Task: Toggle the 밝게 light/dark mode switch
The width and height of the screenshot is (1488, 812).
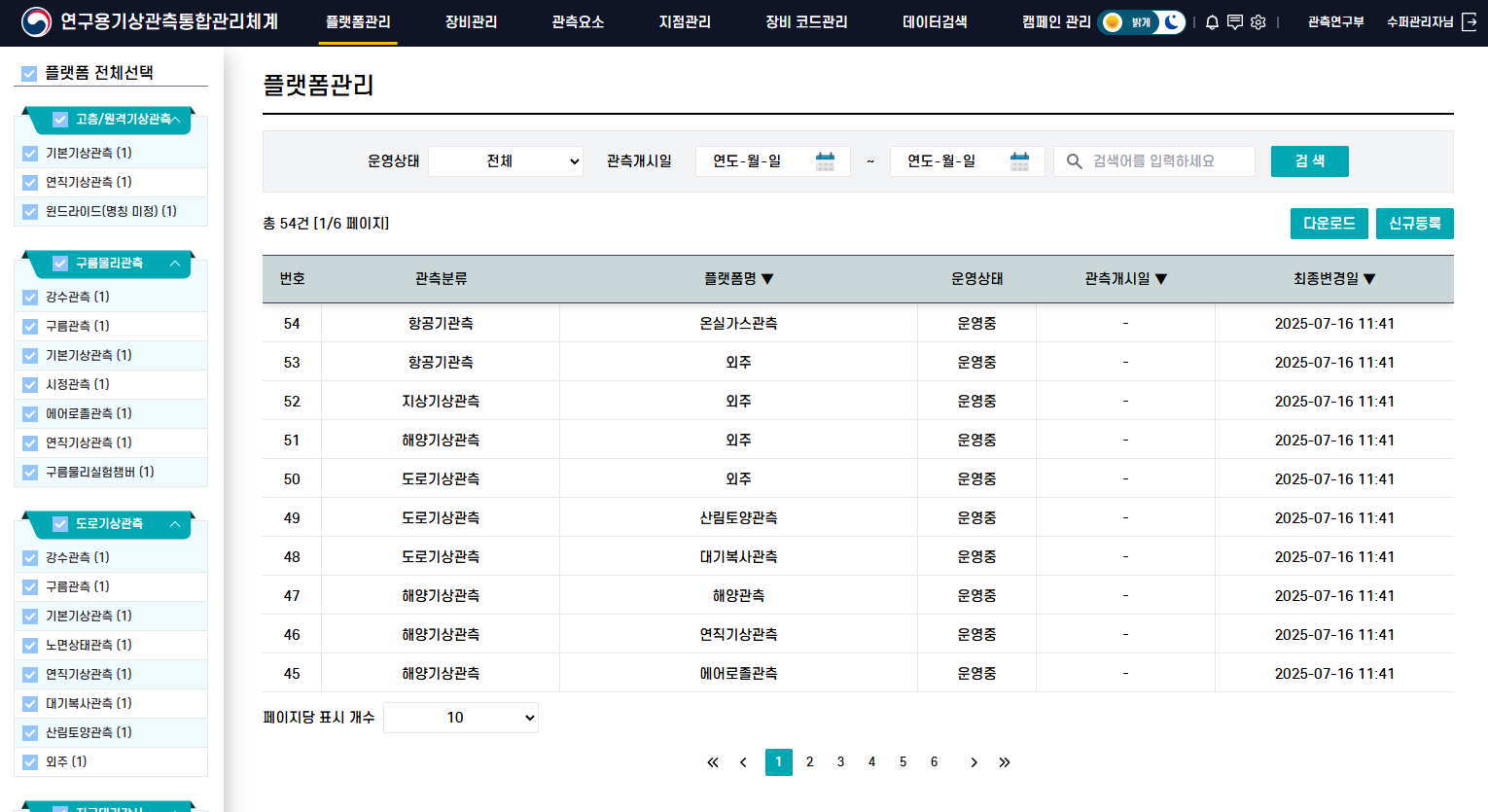Action: [x=1142, y=22]
